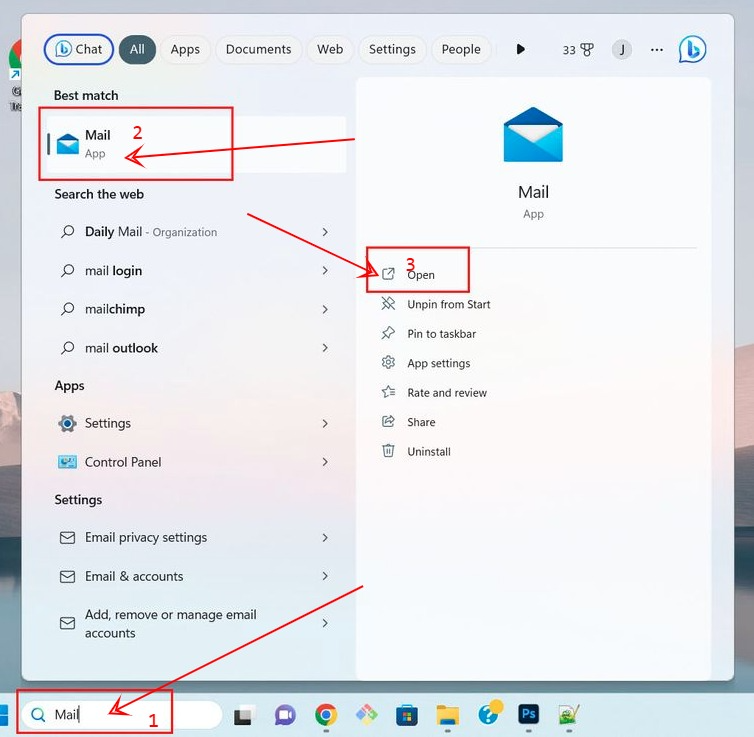Open the colorful diamond app on taskbar

click(x=366, y=715)
